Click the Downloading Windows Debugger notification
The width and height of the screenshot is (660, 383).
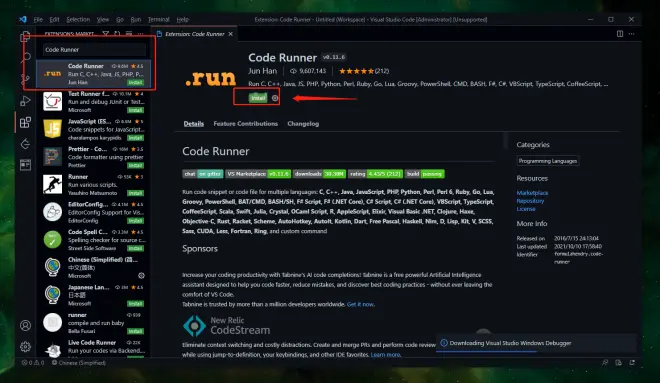coord(536,343)
